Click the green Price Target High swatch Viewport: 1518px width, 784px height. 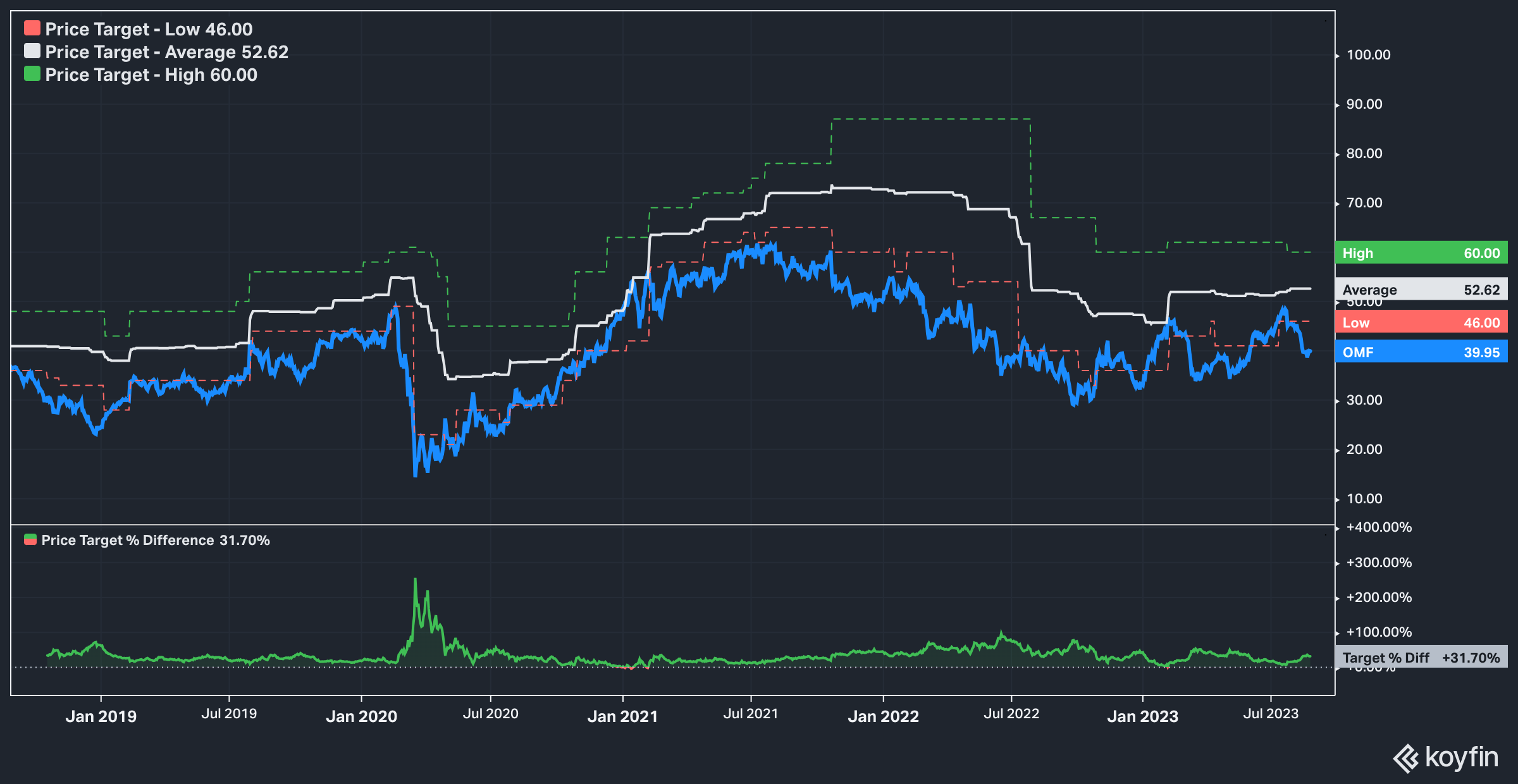click(x=32, y=73)
